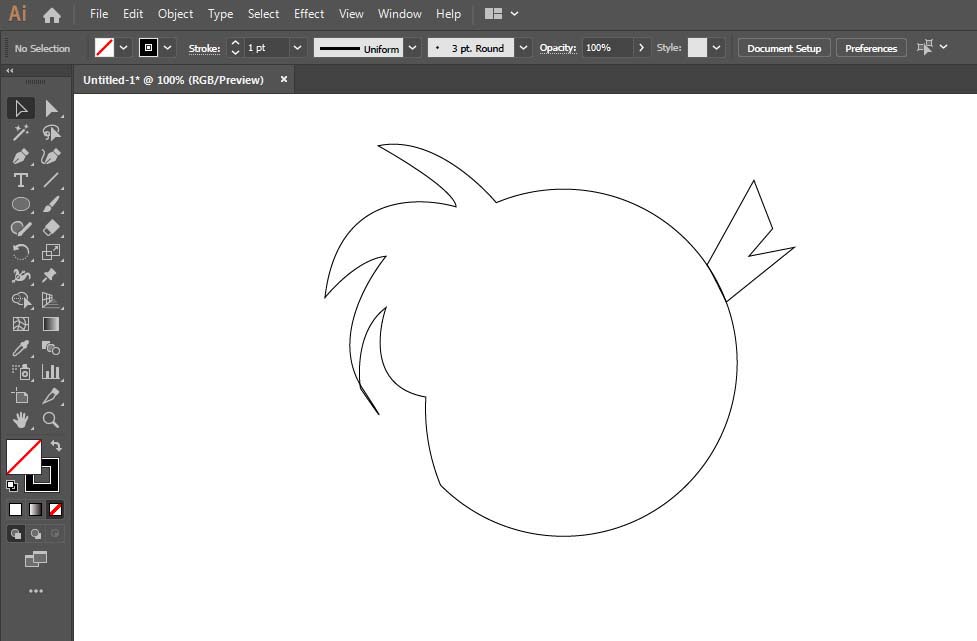Select the Ellipse tool
The image size is (977, 641).
coord(21,204)
